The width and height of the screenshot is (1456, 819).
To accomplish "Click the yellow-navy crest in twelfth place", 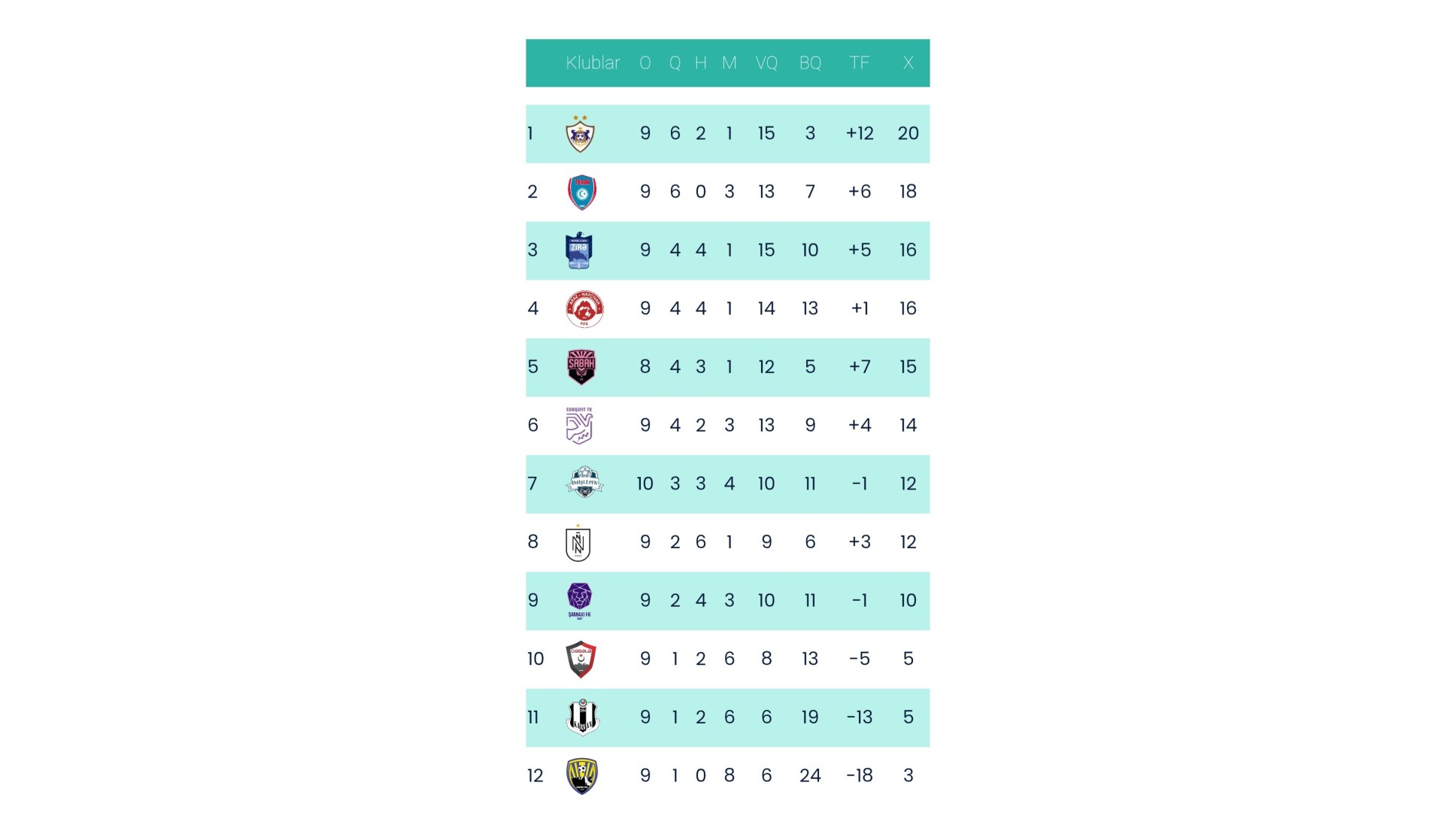I will pyautogui.click(x=581, y=776).
